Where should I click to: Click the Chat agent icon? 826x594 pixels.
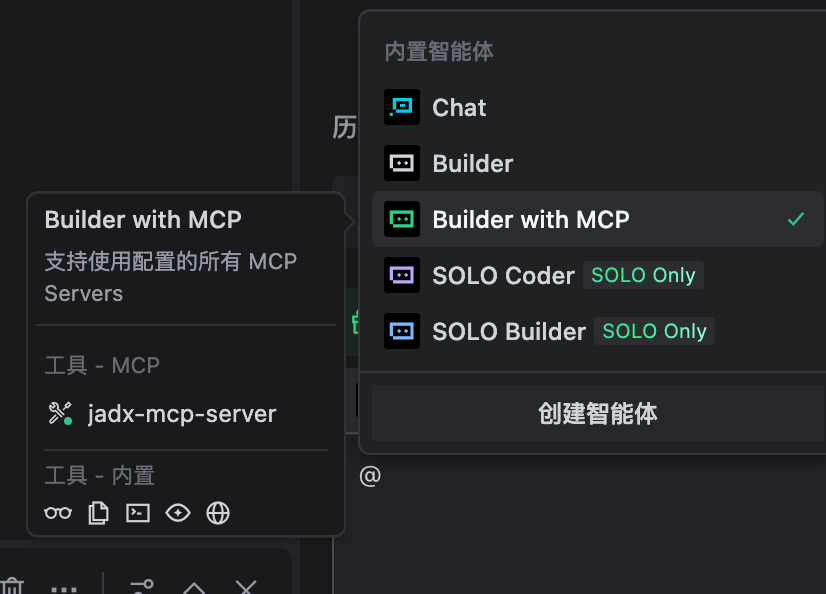point(402,108)
